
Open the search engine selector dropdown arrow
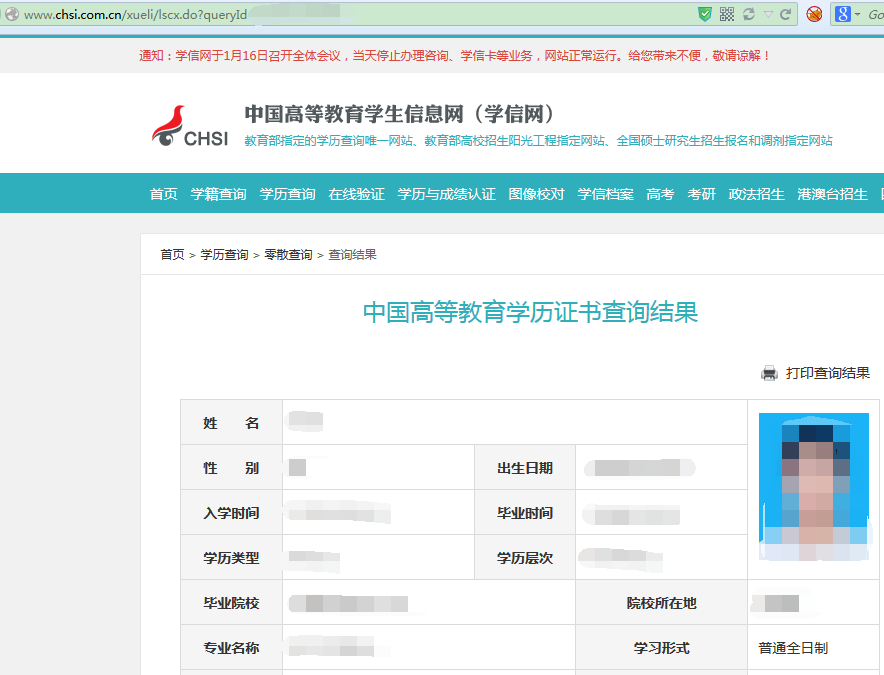(858, 15)
